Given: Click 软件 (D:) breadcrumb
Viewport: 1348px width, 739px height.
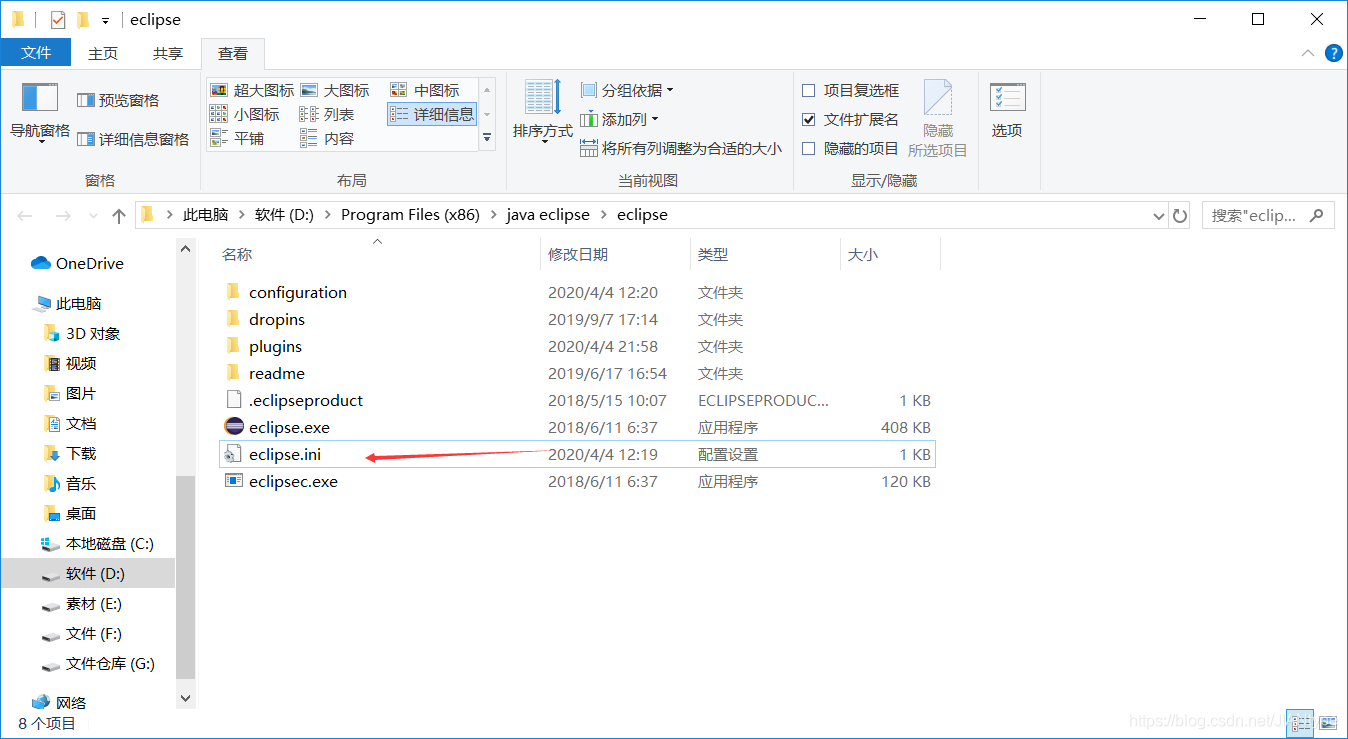Looking at the screenshot, I should pyautogui.click(x=286, y=215).
